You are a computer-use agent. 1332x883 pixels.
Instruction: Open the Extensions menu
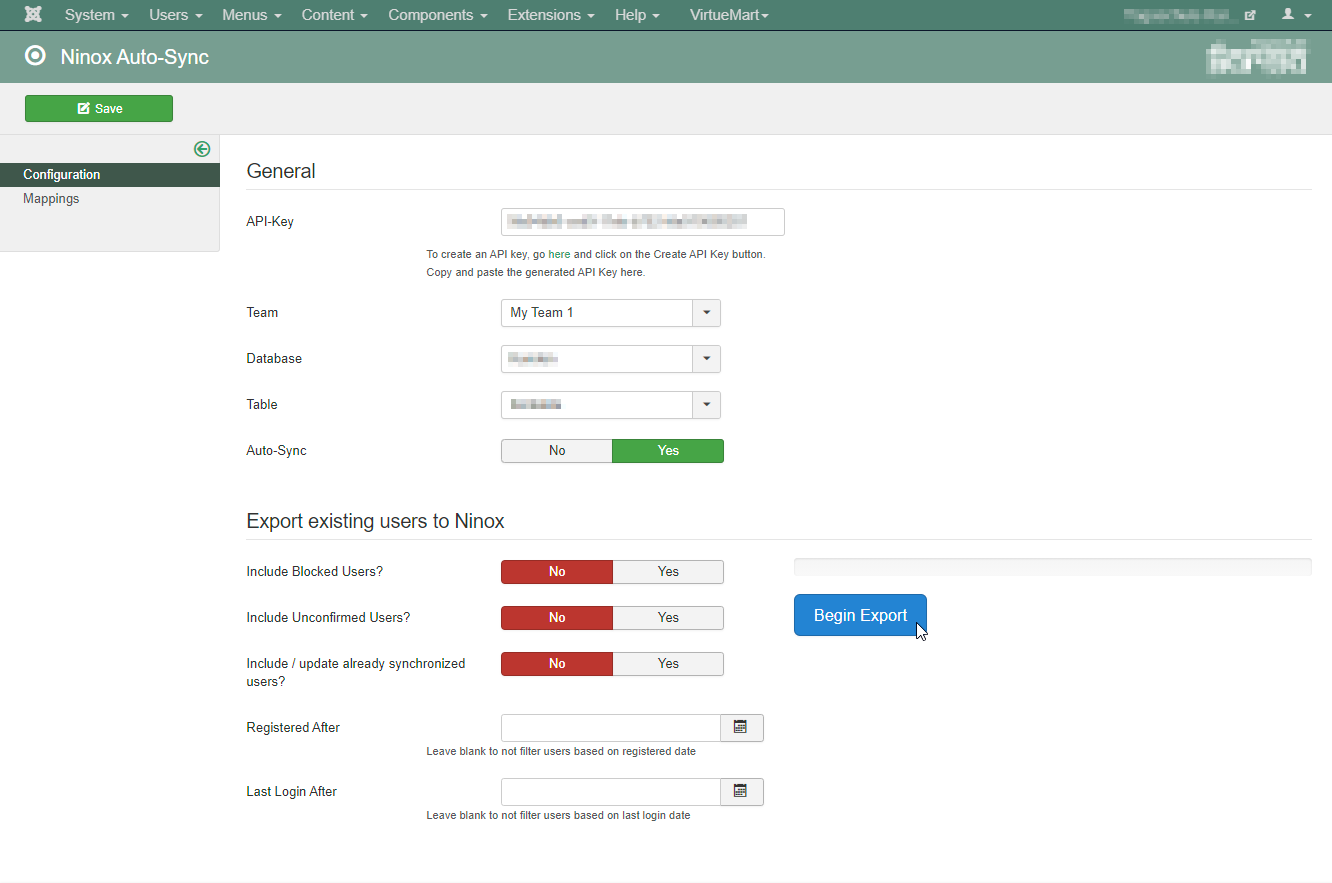click(x=551, y=15)
